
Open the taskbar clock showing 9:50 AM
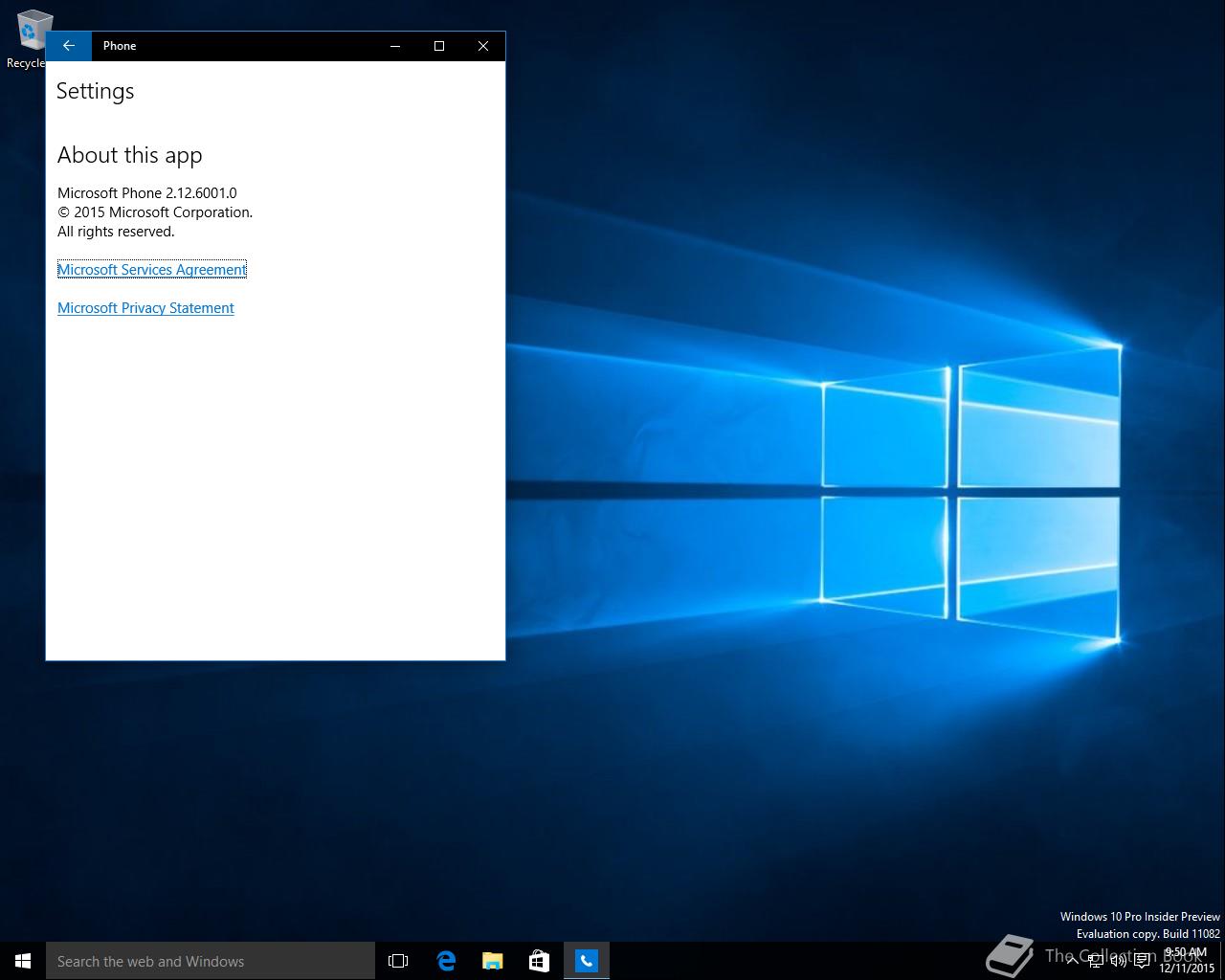click(1187, 961)
